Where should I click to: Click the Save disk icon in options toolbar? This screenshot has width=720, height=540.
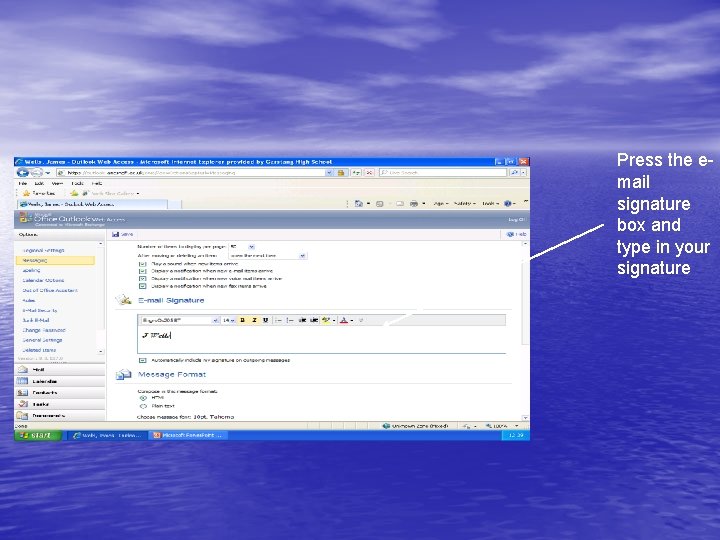[x=116, y=234]
